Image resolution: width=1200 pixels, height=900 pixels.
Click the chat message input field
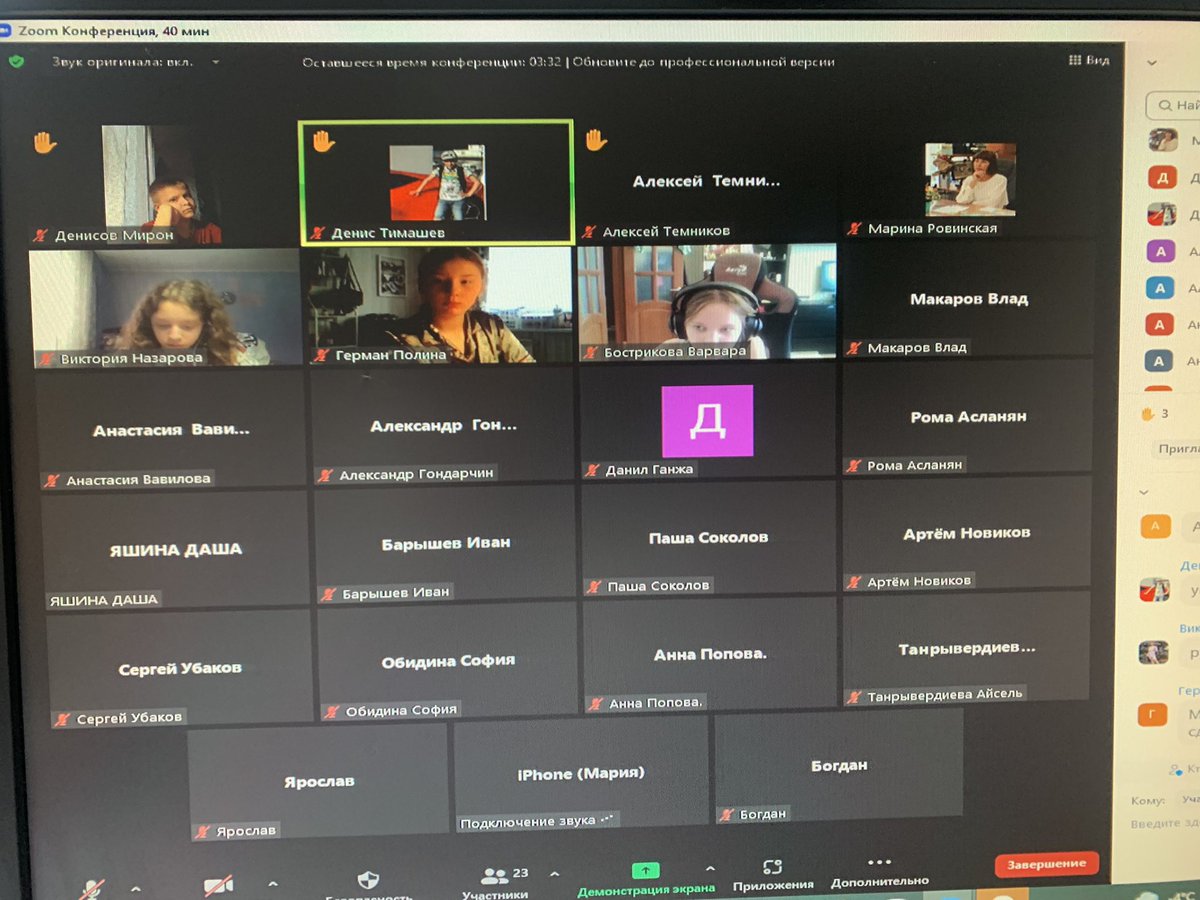pos(1164,823)
